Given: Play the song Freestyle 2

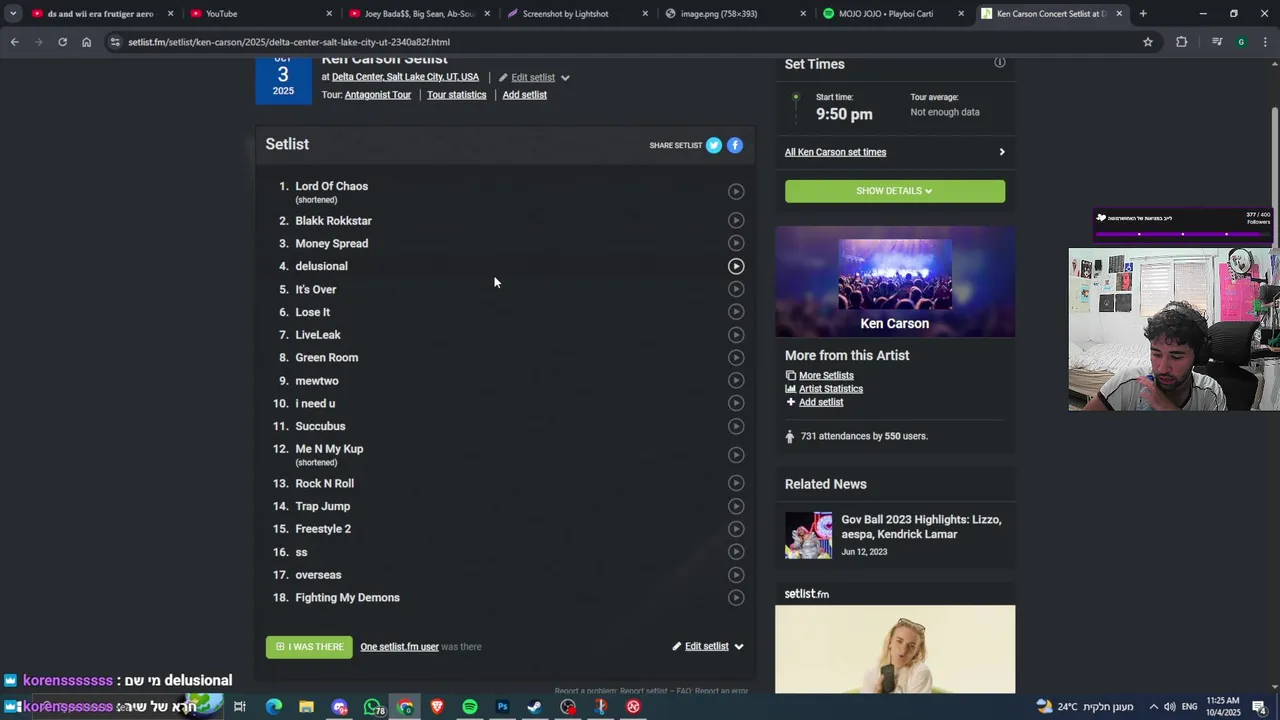Looking at the screenshot, I should [x=736, y=529].
